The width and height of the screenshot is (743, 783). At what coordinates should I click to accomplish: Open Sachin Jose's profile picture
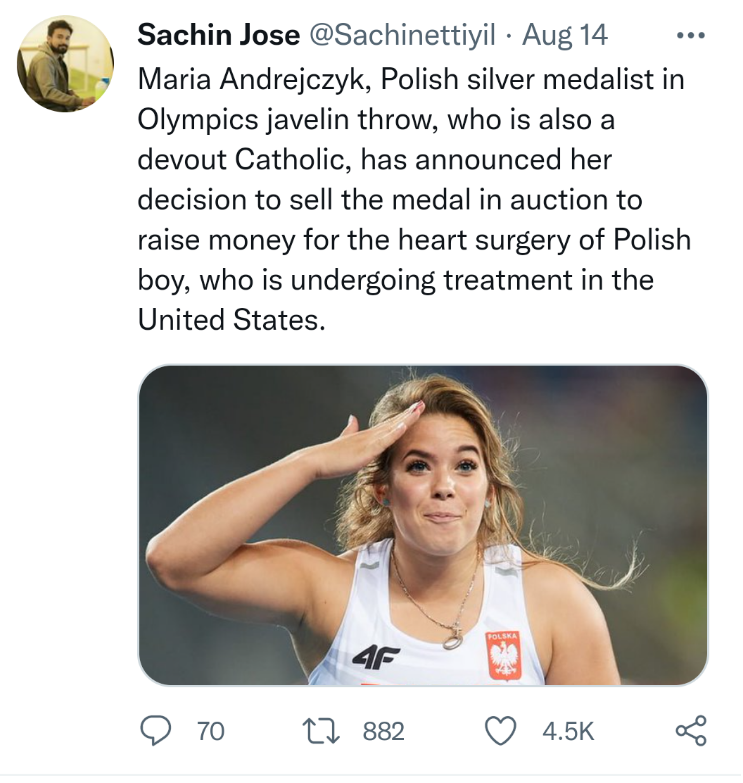click(x=65, y=63)
